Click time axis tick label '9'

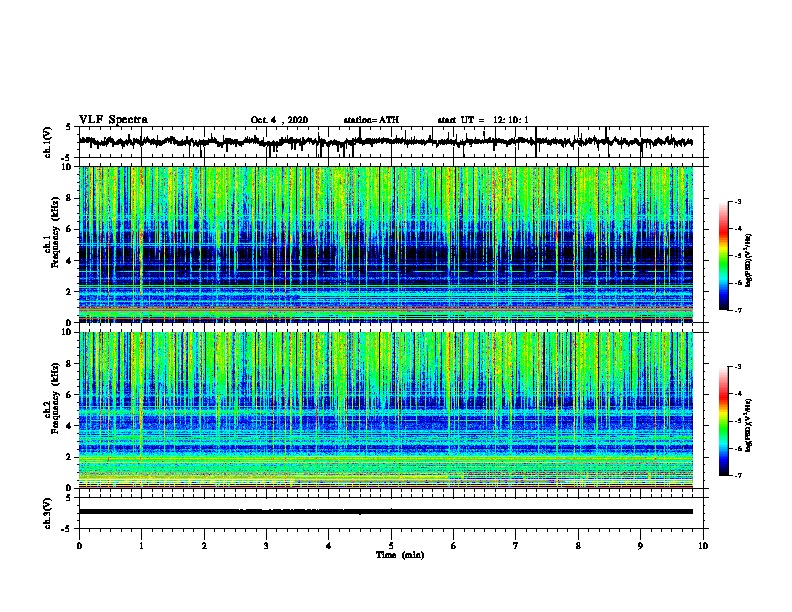coord(640,545)
